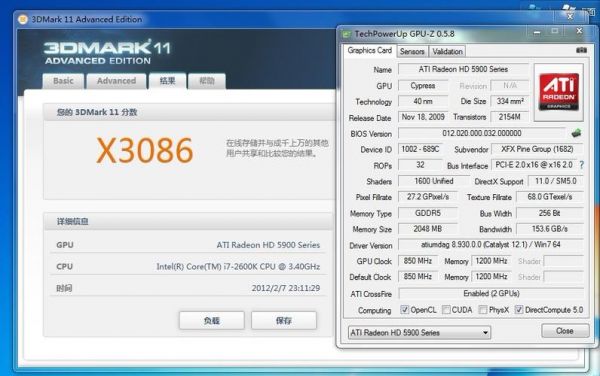
Task: Open the ATI Radeon HD 5900 Series dropdown
Action: pos(419,332)
